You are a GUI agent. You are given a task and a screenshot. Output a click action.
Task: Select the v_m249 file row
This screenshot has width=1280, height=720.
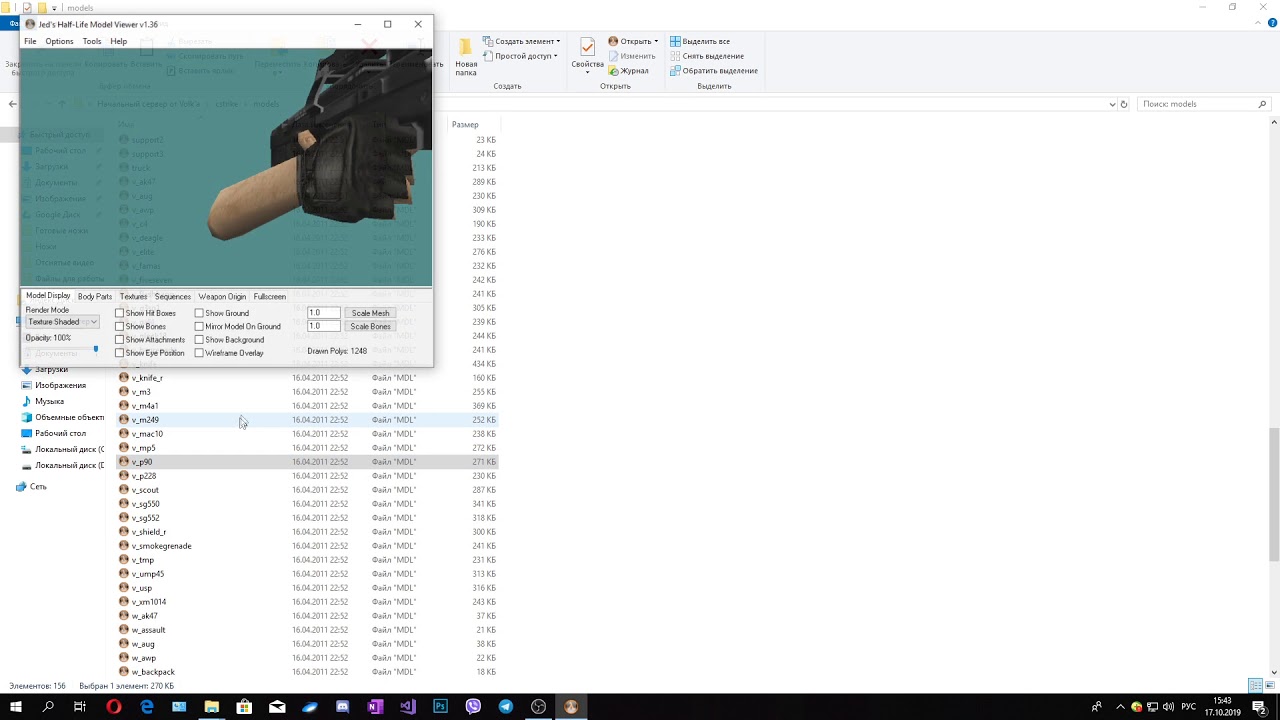point(307,420)
